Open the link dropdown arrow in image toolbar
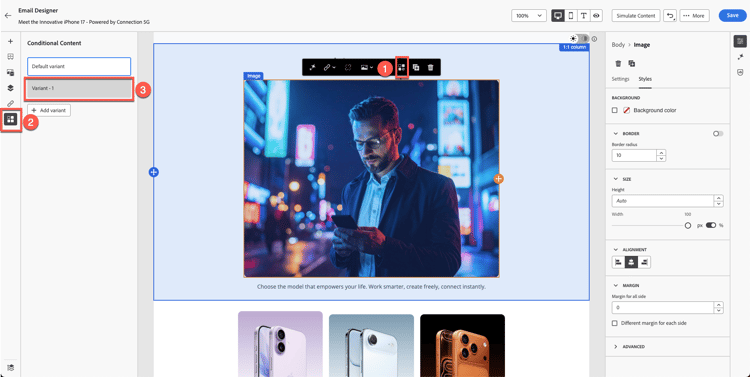The height and width of the screenshot is (377, 750). [333, 68]
